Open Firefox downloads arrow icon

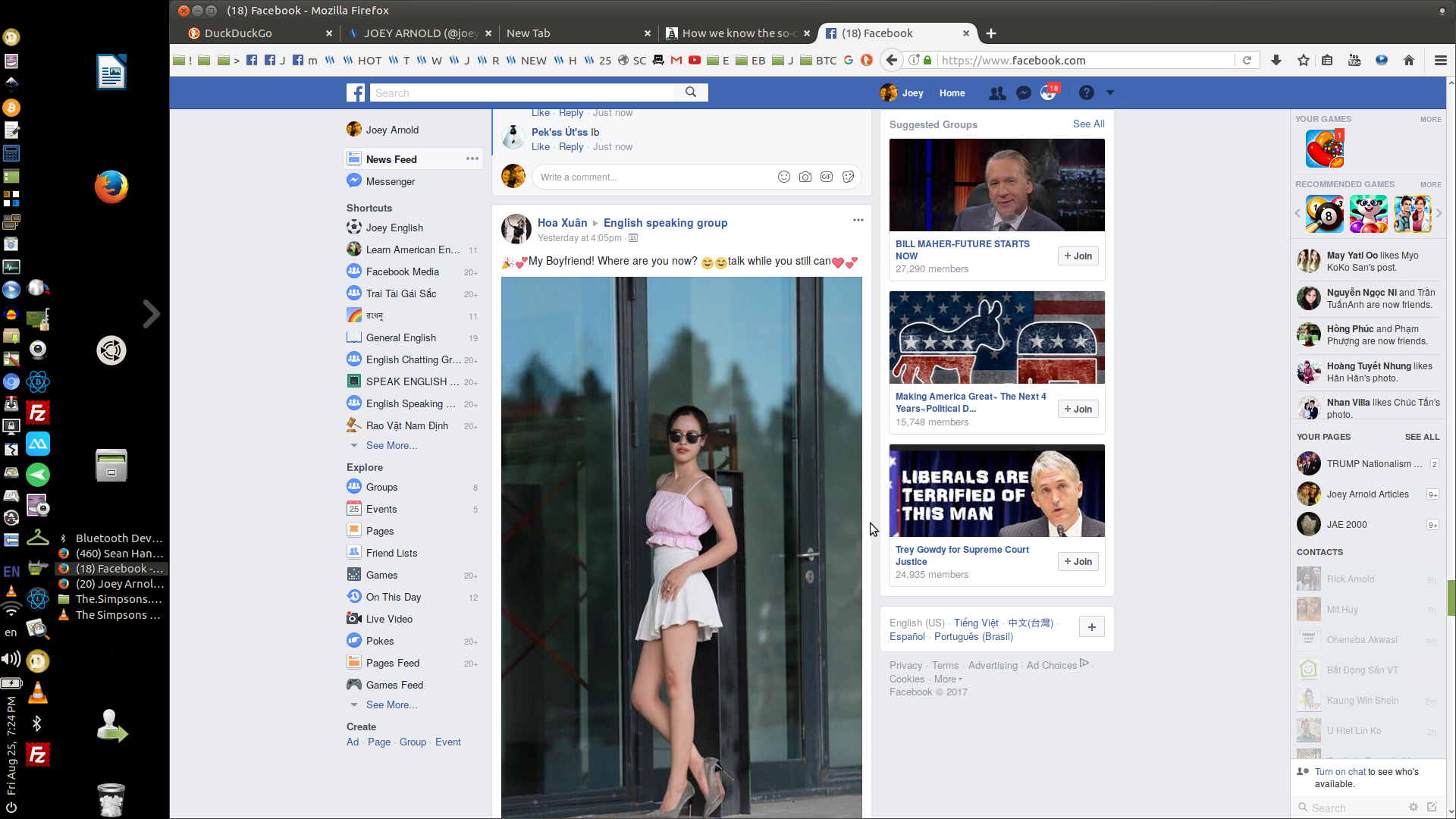1276,60
